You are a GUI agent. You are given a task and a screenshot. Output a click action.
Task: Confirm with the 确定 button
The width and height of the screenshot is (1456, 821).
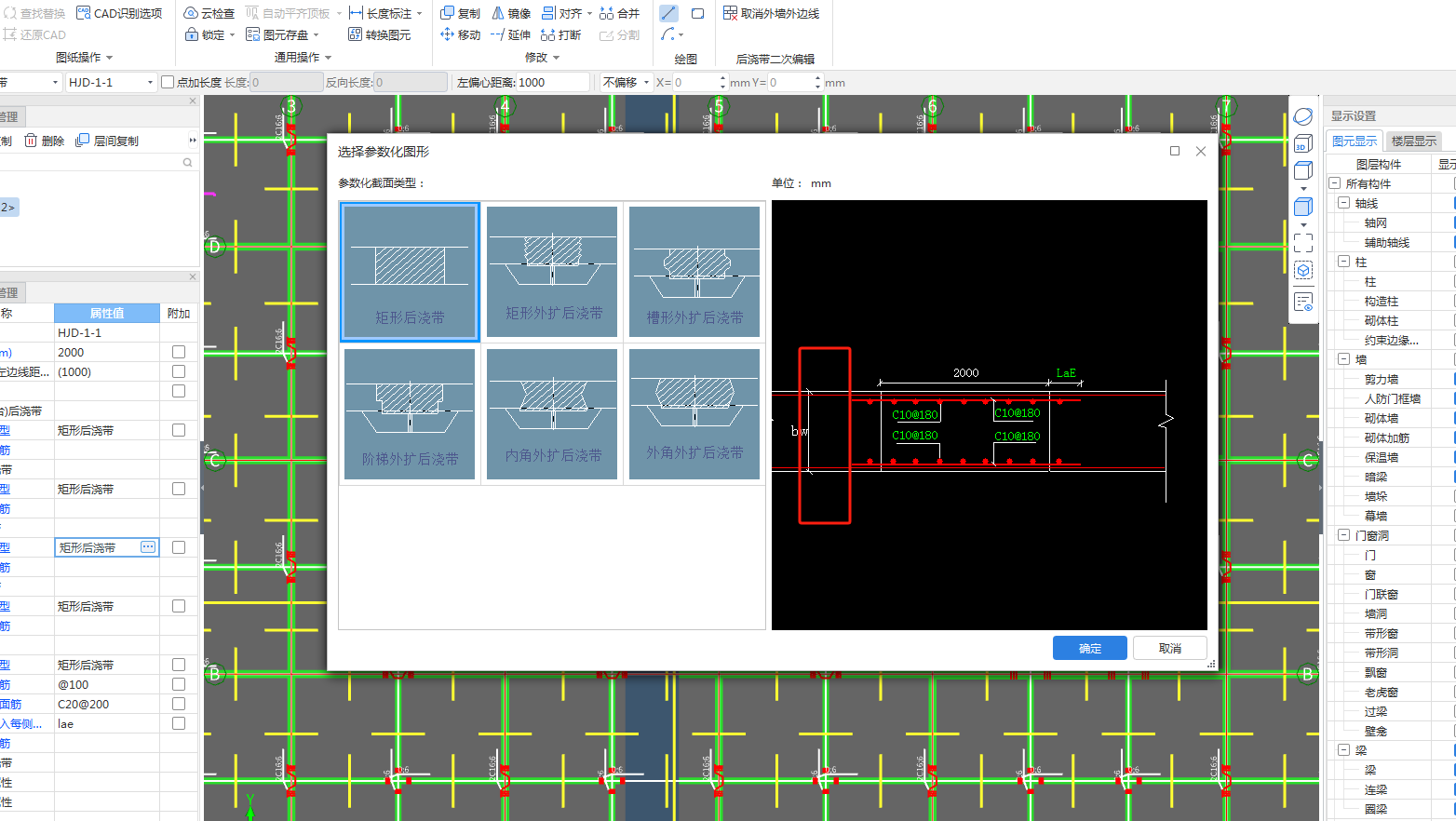pyautogui.click(x=1090, y=648)
